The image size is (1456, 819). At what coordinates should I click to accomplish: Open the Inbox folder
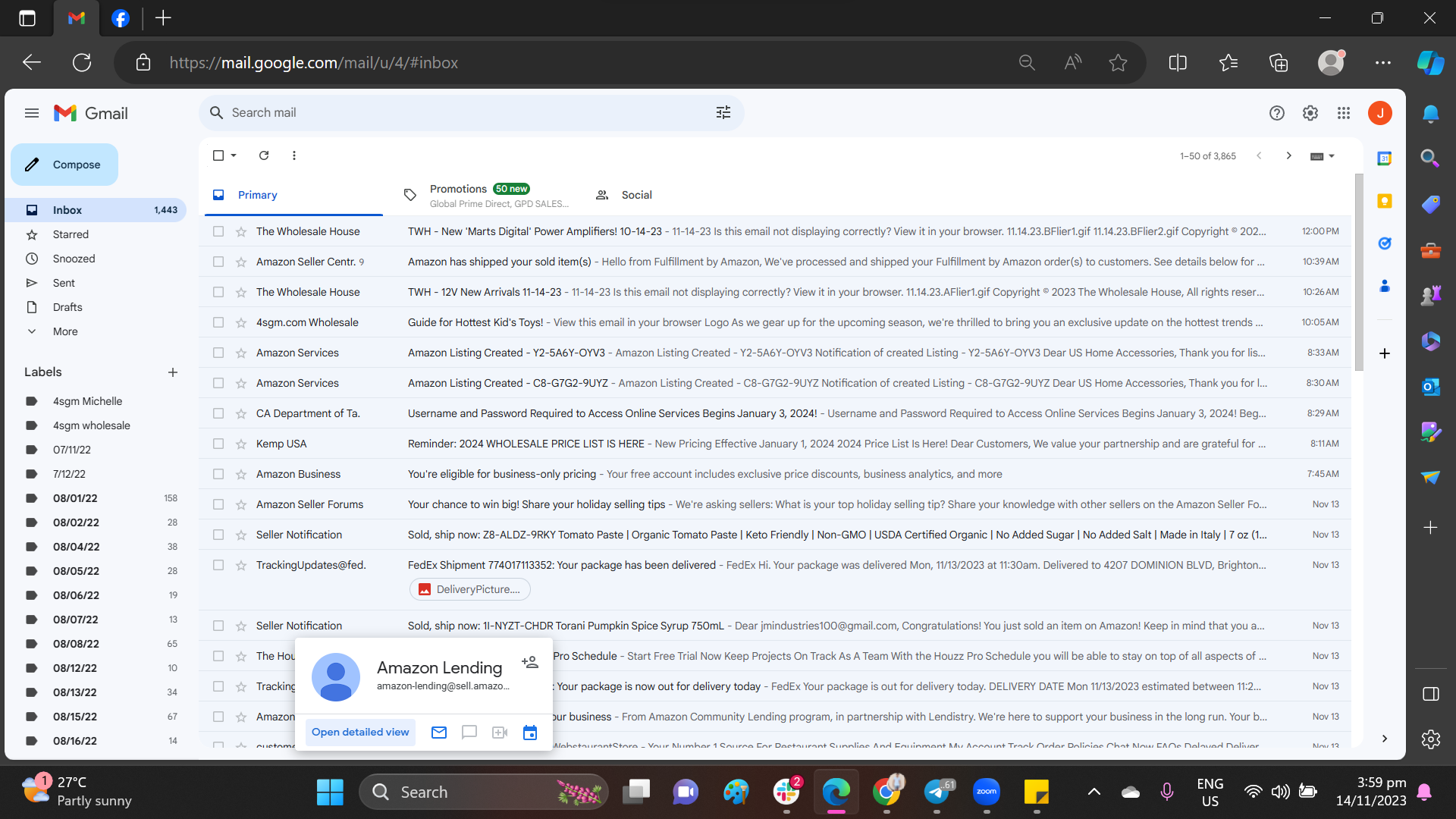(x=96, y=210)
